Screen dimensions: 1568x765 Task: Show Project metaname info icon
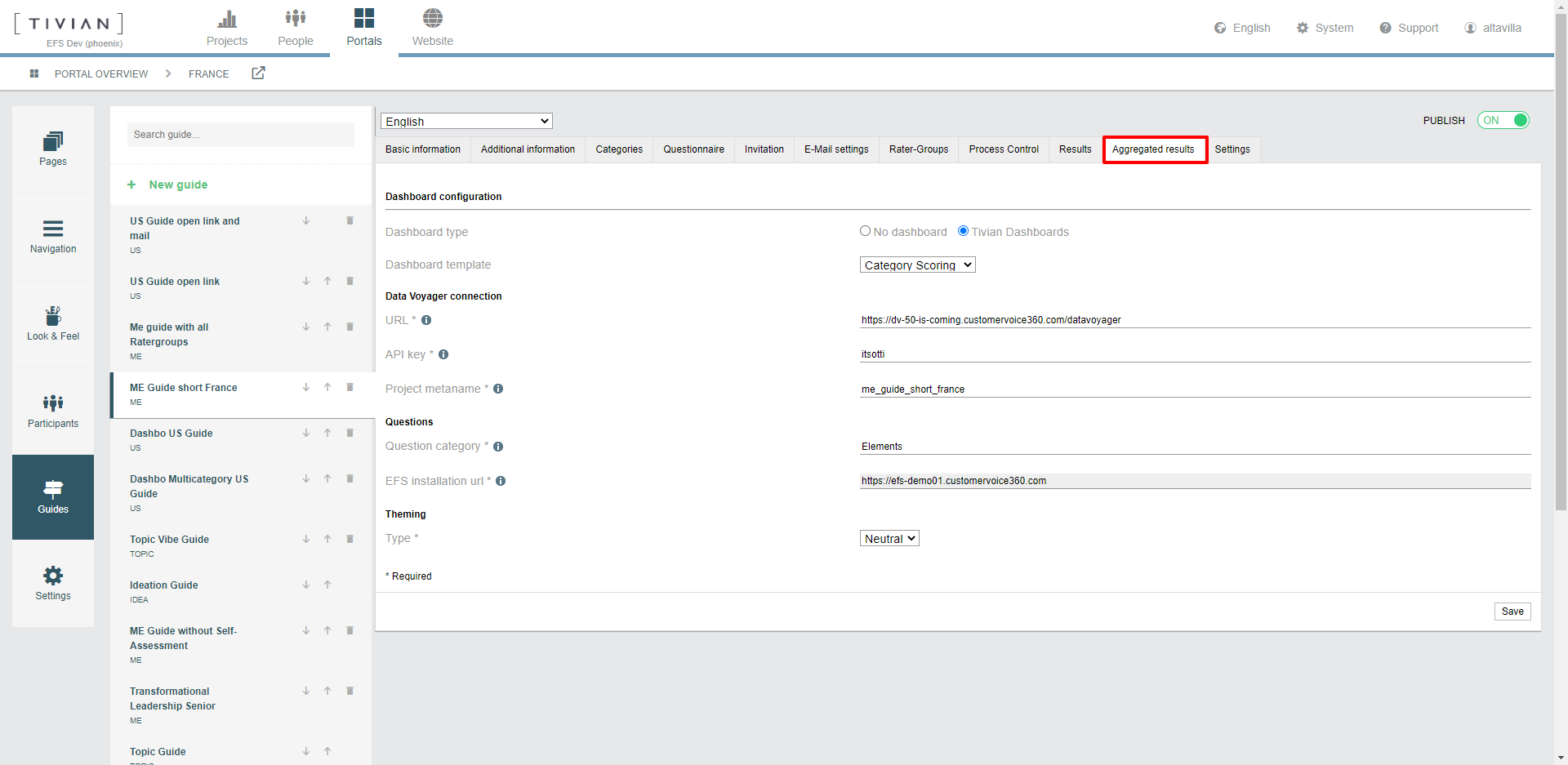(x=498, y=389)
